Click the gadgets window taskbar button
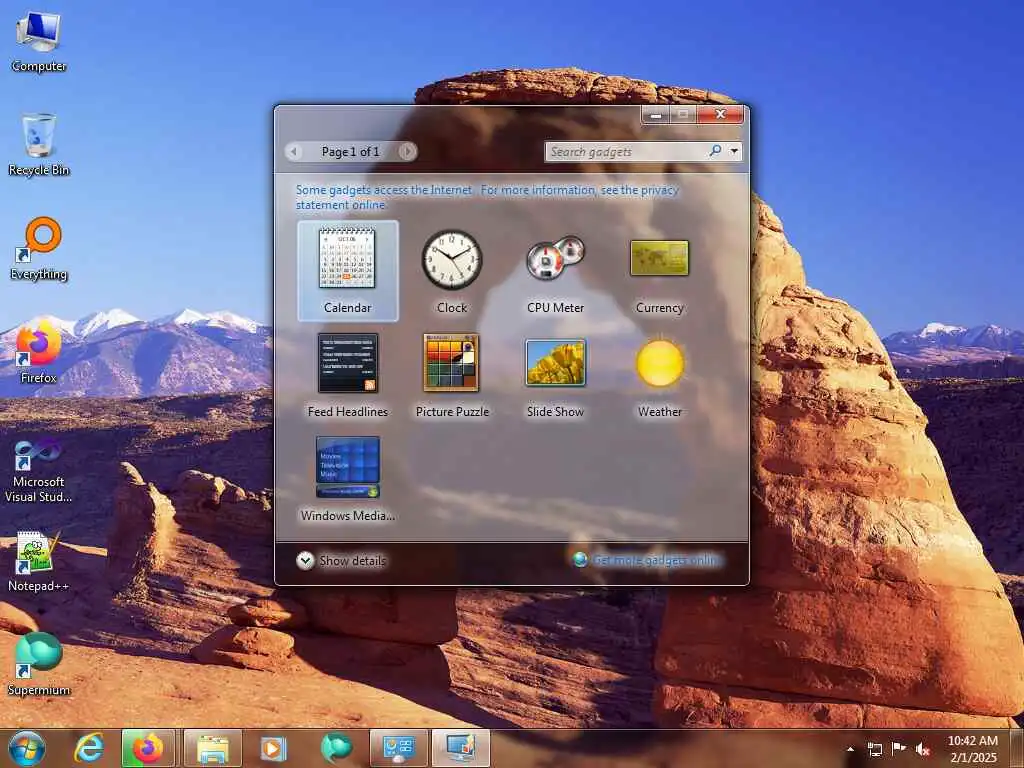This screenshot has height=768, width=1024. [x=460, y=748]
